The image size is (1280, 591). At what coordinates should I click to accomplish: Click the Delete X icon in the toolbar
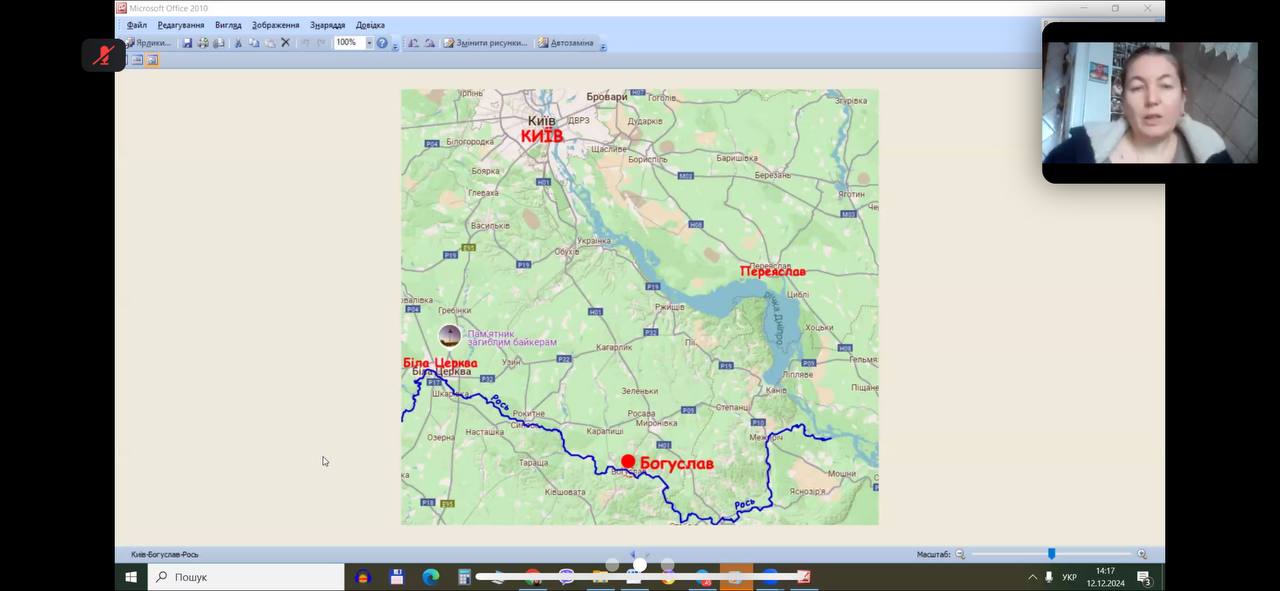285,43
